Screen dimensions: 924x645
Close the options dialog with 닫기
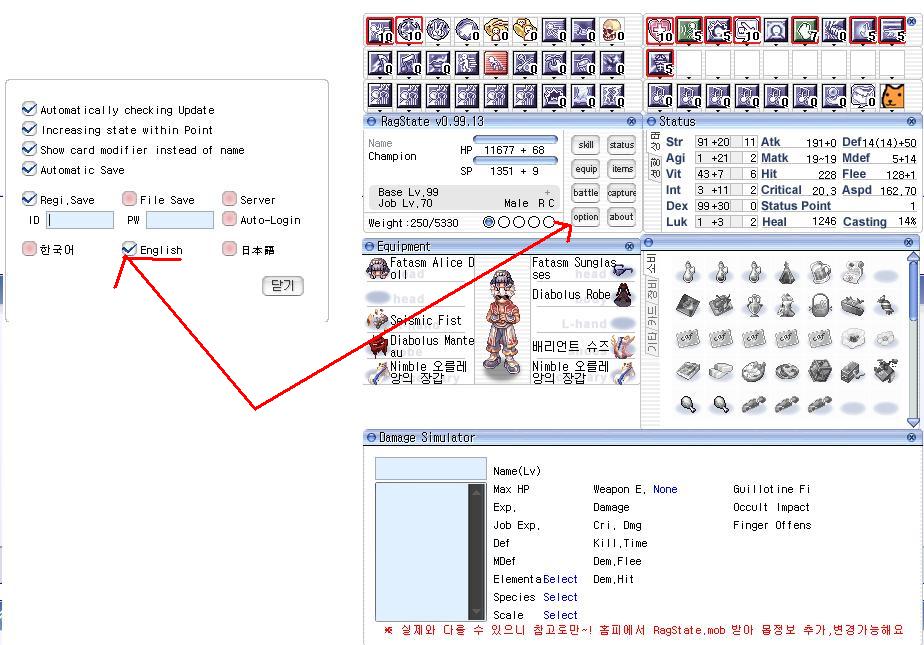pos(282,286)
